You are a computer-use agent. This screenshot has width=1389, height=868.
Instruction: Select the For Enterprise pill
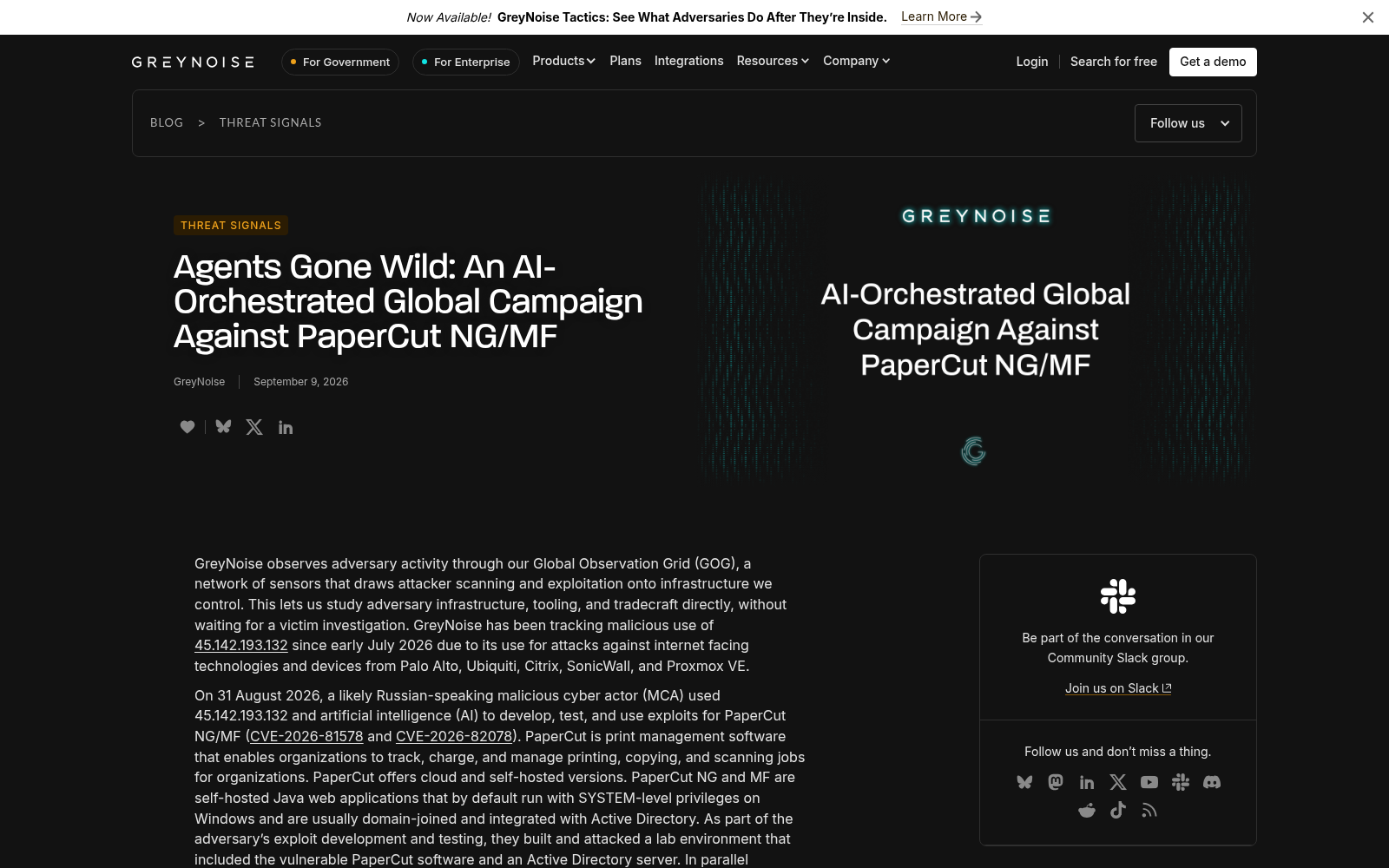coord(466,62)
